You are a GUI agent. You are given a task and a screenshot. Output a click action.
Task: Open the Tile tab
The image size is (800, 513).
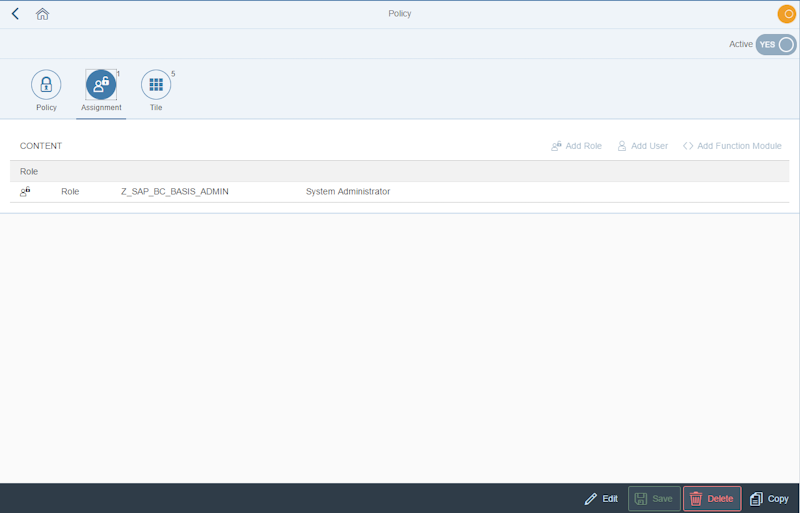[156, 90]
